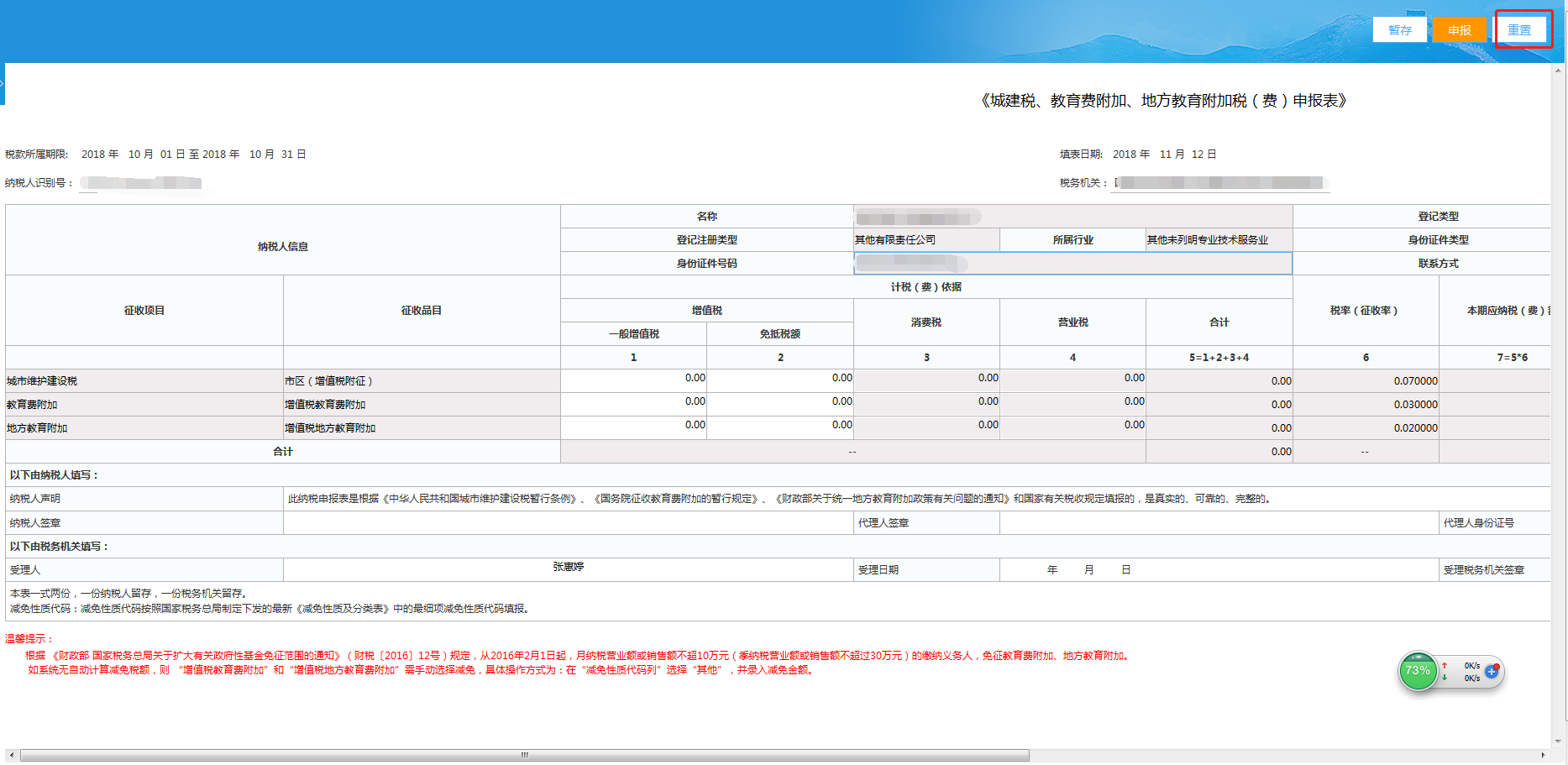Click the 教育费附加 row label
This screenshot has width=1568, height=765.
[144, 404]
